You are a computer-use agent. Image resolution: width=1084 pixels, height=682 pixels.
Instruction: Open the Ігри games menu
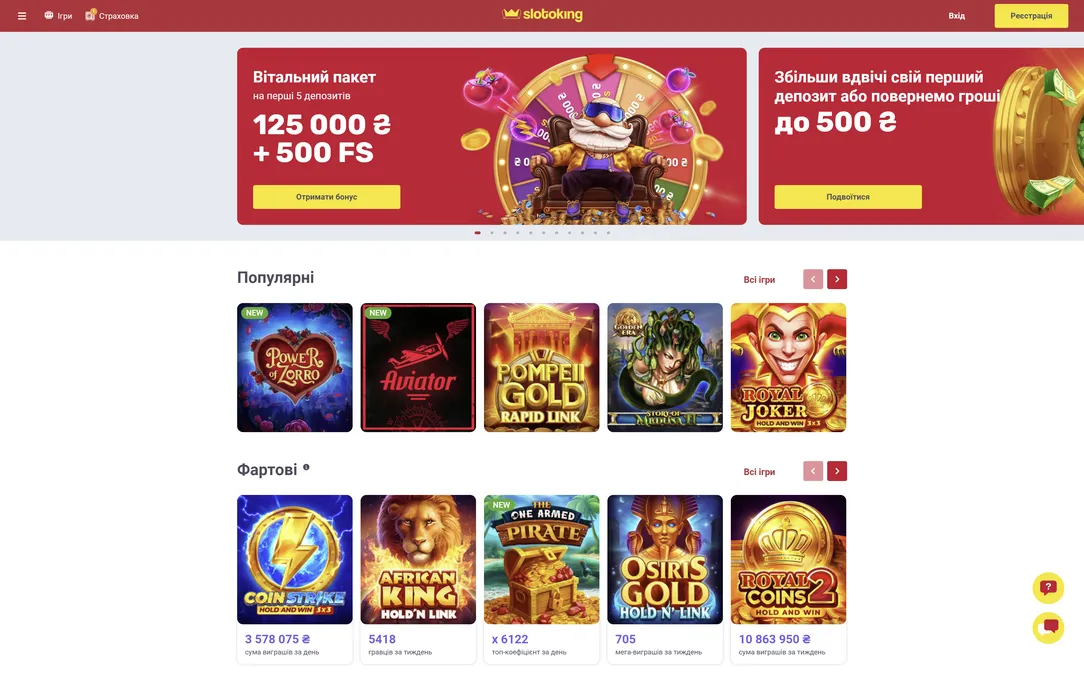pyautogui.click(x=58, y=16)
